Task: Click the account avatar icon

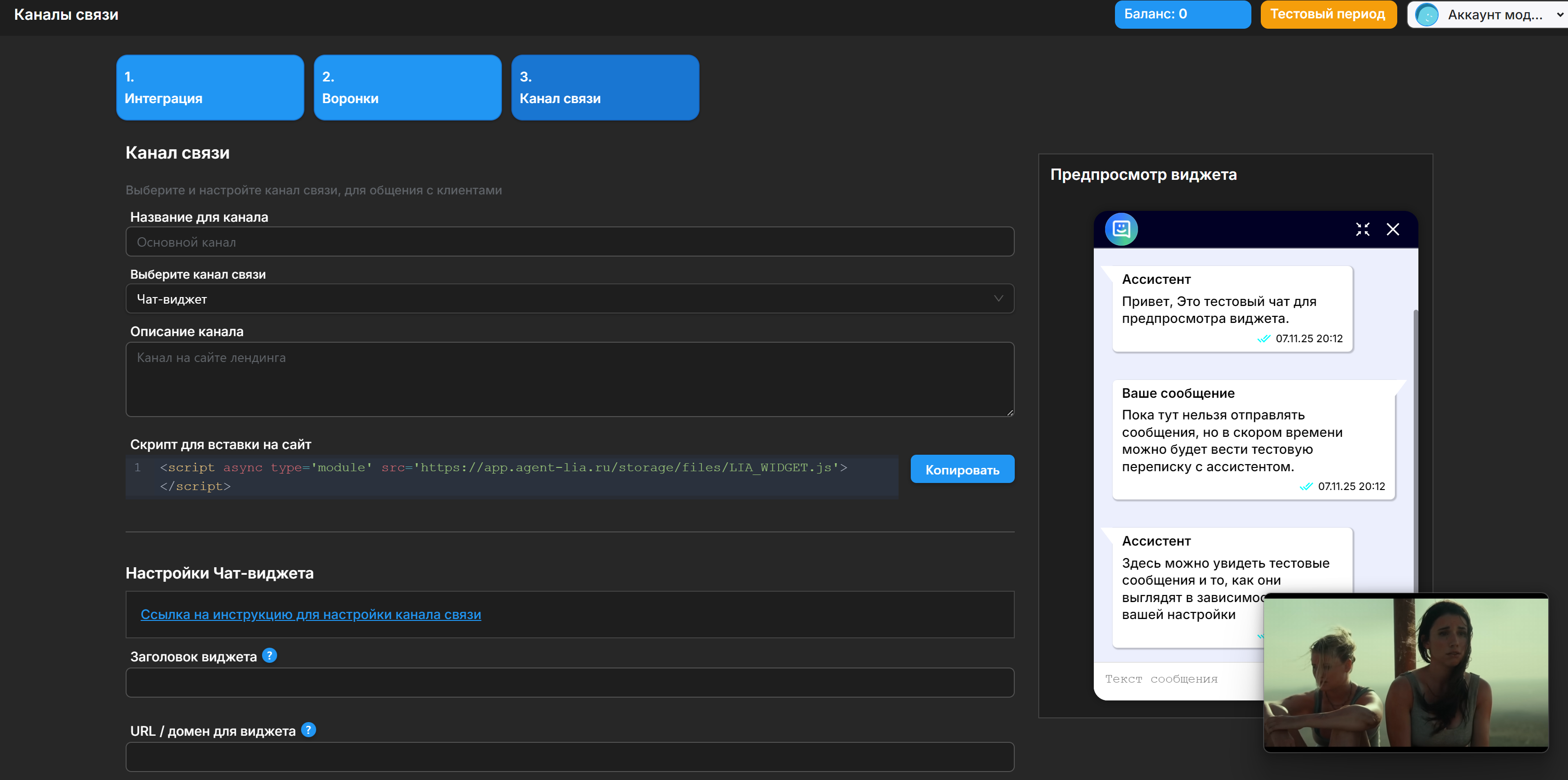Action: click(x=1427, y=15)
